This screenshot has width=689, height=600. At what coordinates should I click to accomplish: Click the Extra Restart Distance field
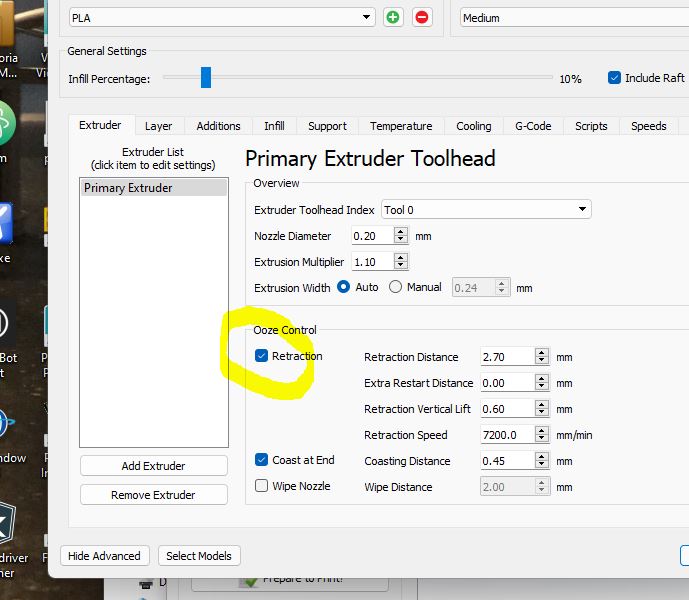coord(508,383)
